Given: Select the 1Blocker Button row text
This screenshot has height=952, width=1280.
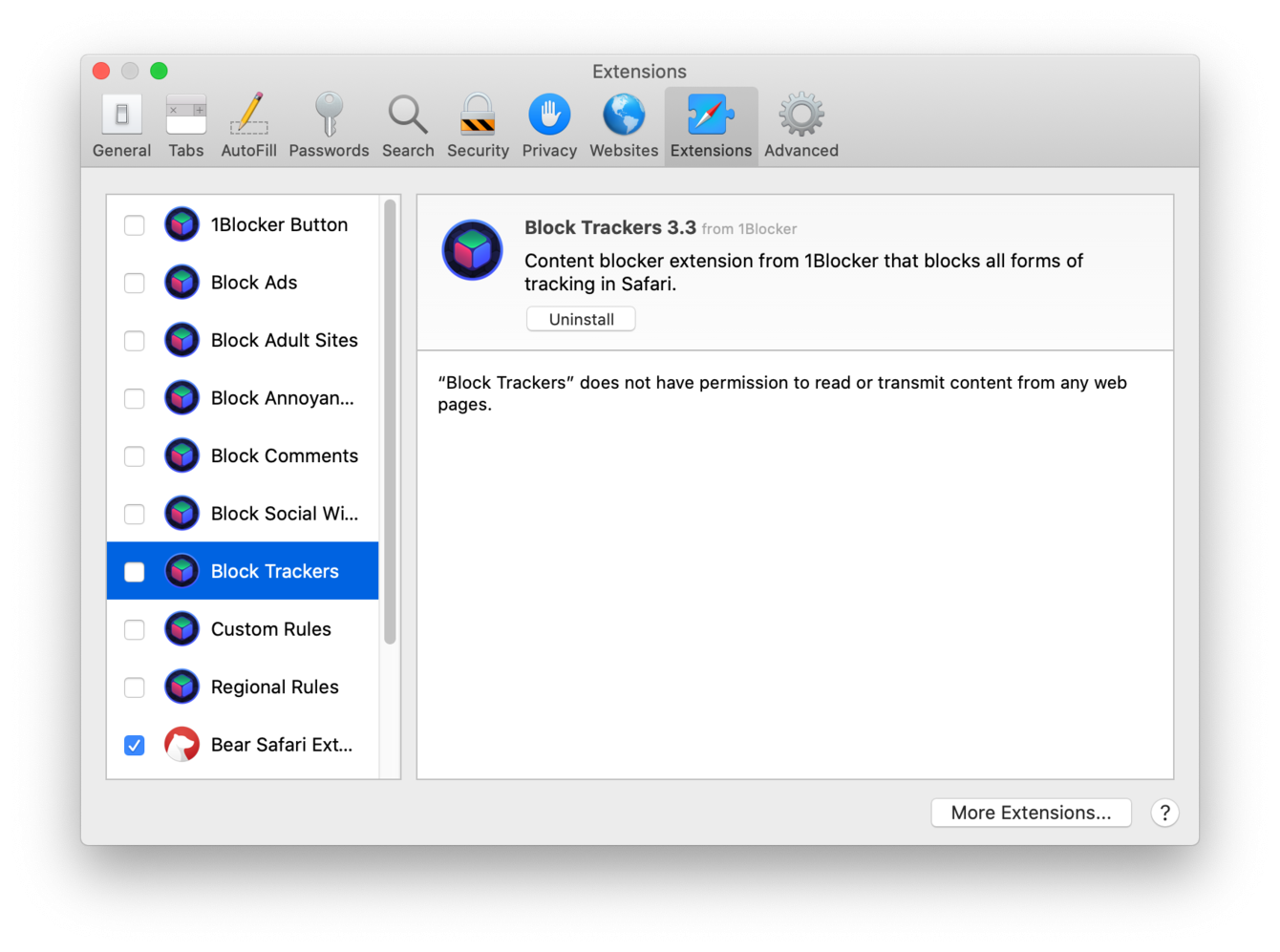Looking at the screenshot, I should pyautogui.click(x=279, y=224).
